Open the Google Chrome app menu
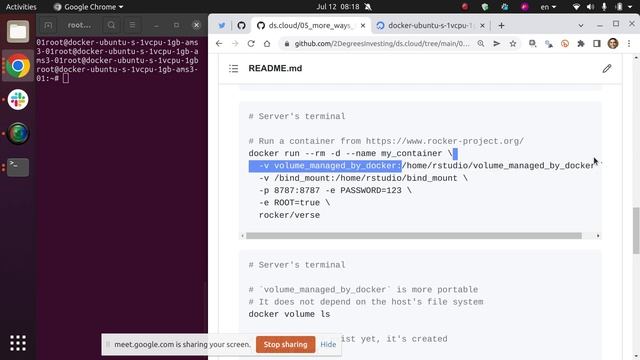The image size is (640, 360). coord(88,7)
